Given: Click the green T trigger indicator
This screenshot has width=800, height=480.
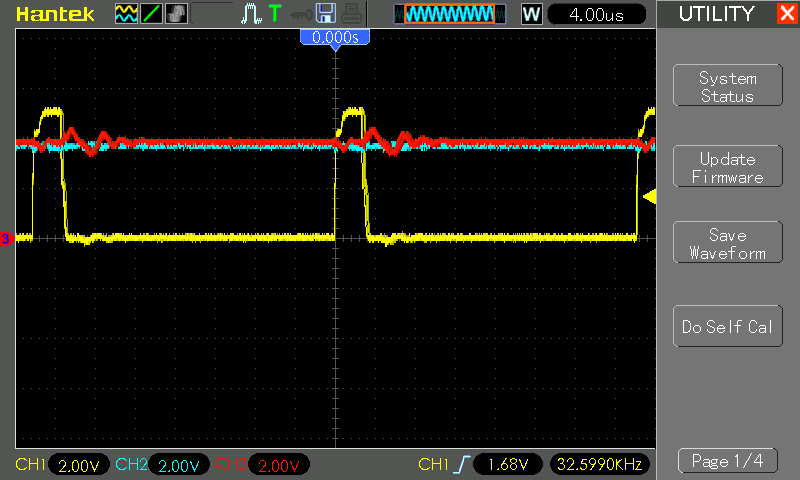Looking at the screenshot, I should [275, 14].
